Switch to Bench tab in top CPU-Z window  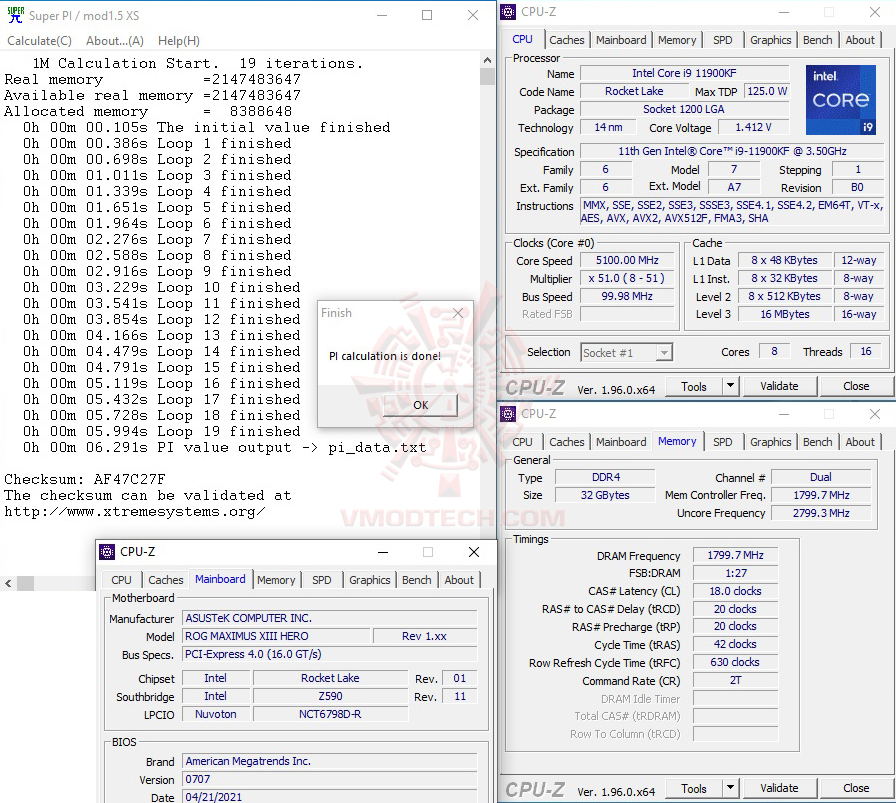coord(817,40)
